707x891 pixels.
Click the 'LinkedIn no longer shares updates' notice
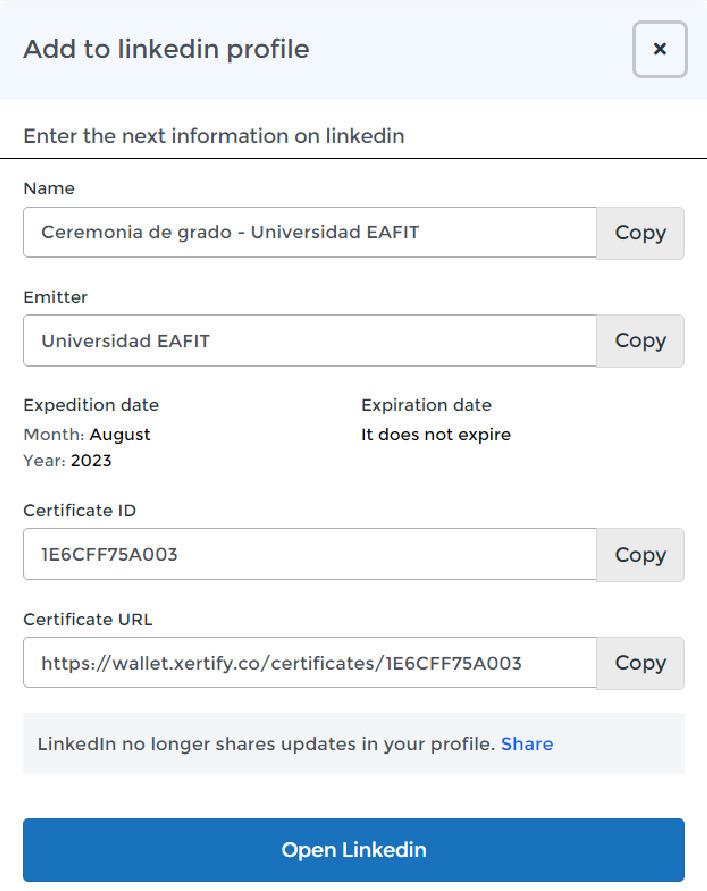tap(266, 744)
